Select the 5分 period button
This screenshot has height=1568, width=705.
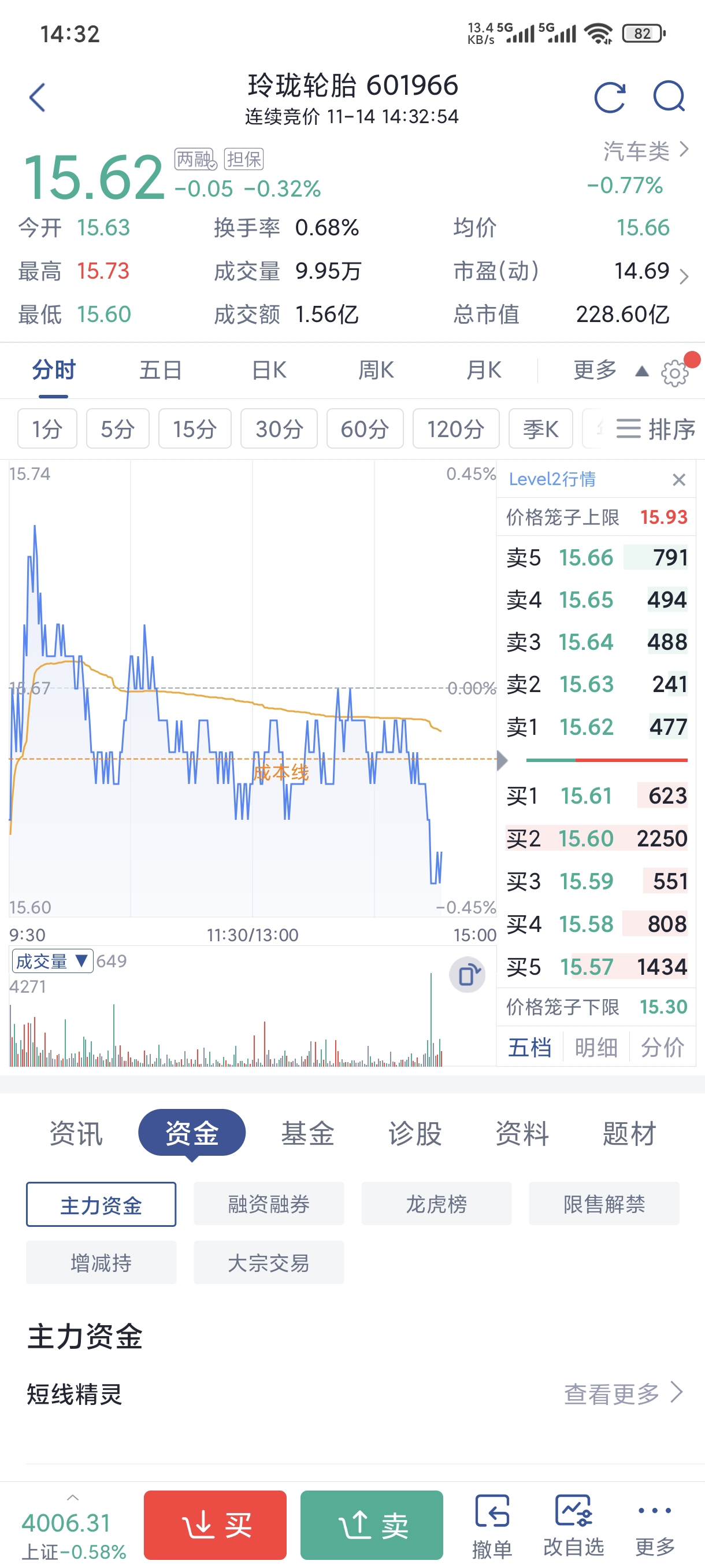(117, 428)
